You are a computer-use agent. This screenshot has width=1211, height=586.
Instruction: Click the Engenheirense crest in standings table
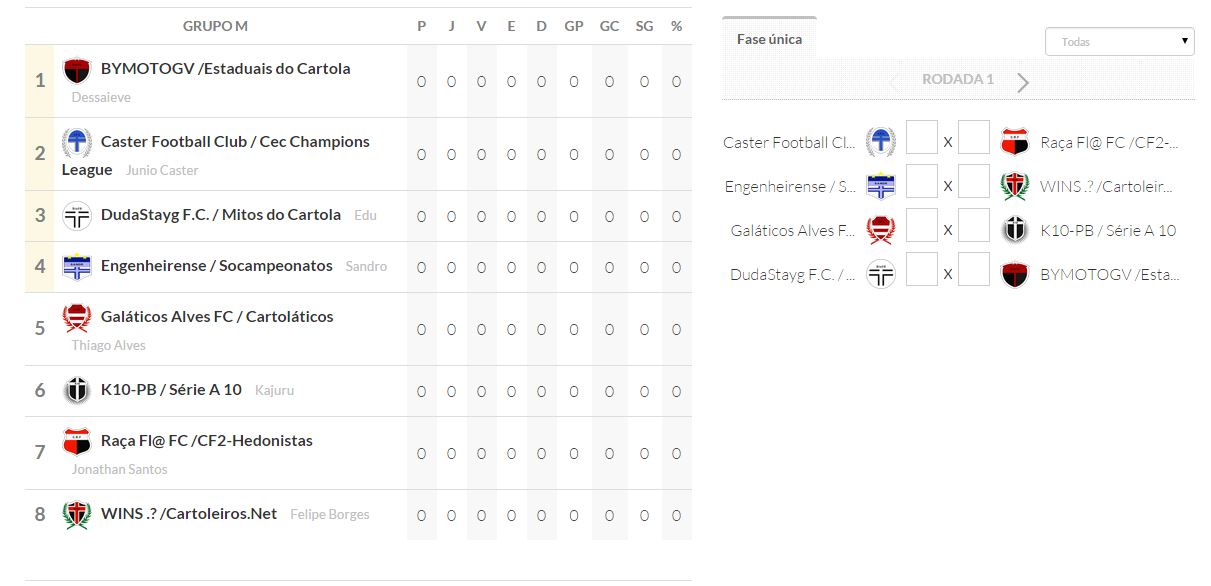(77, 267)
